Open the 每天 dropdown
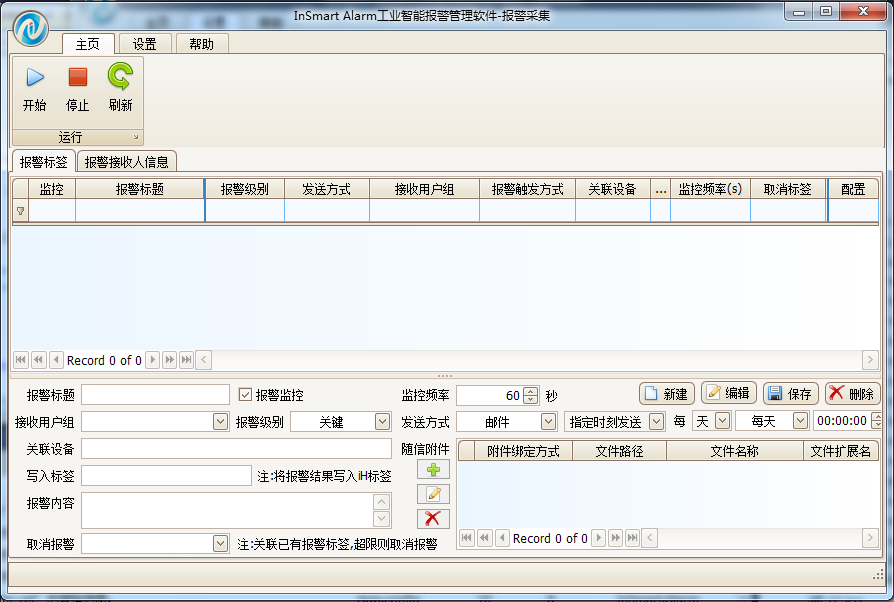 800,421
